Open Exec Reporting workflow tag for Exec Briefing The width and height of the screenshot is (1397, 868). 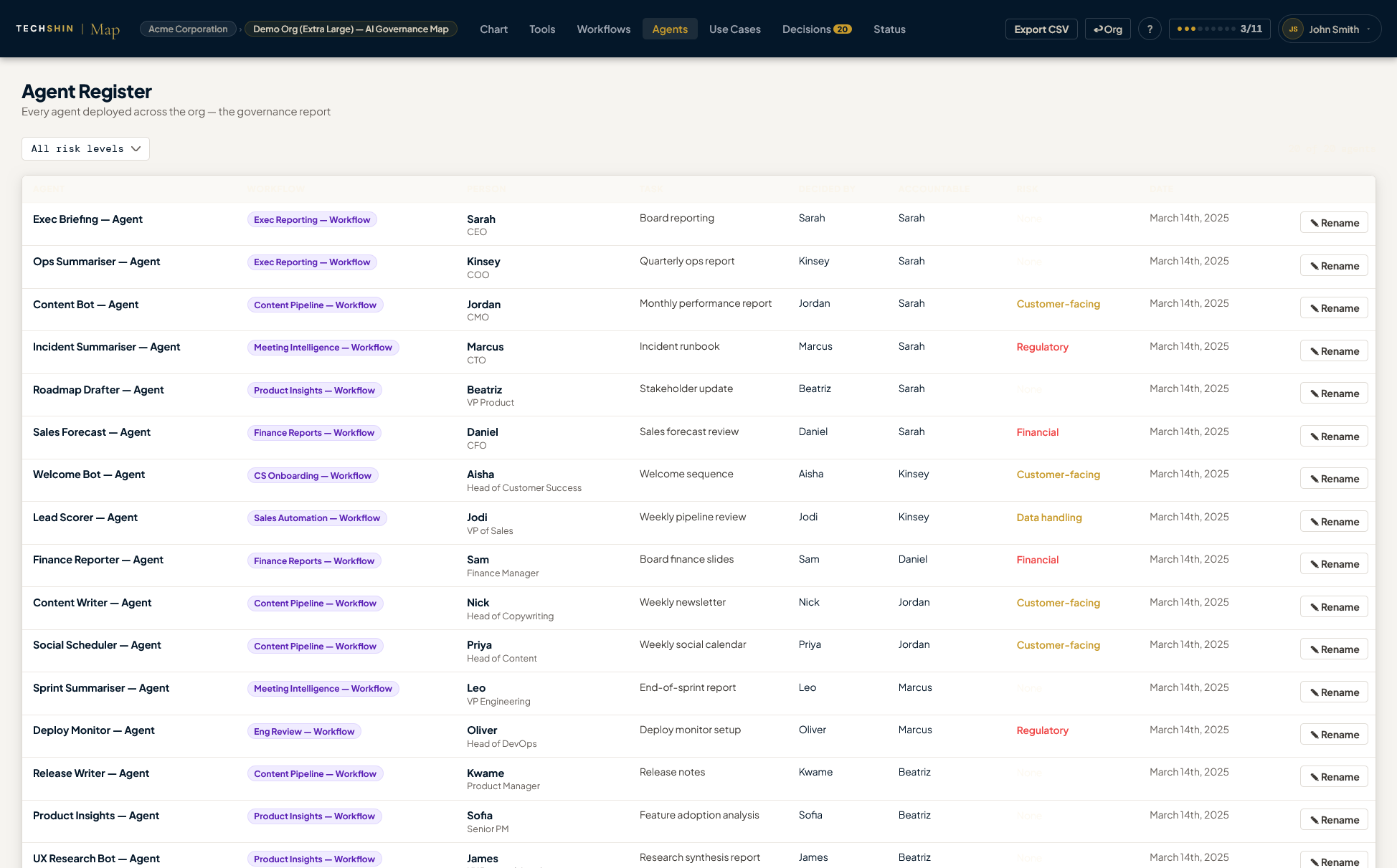coord(312,220)
